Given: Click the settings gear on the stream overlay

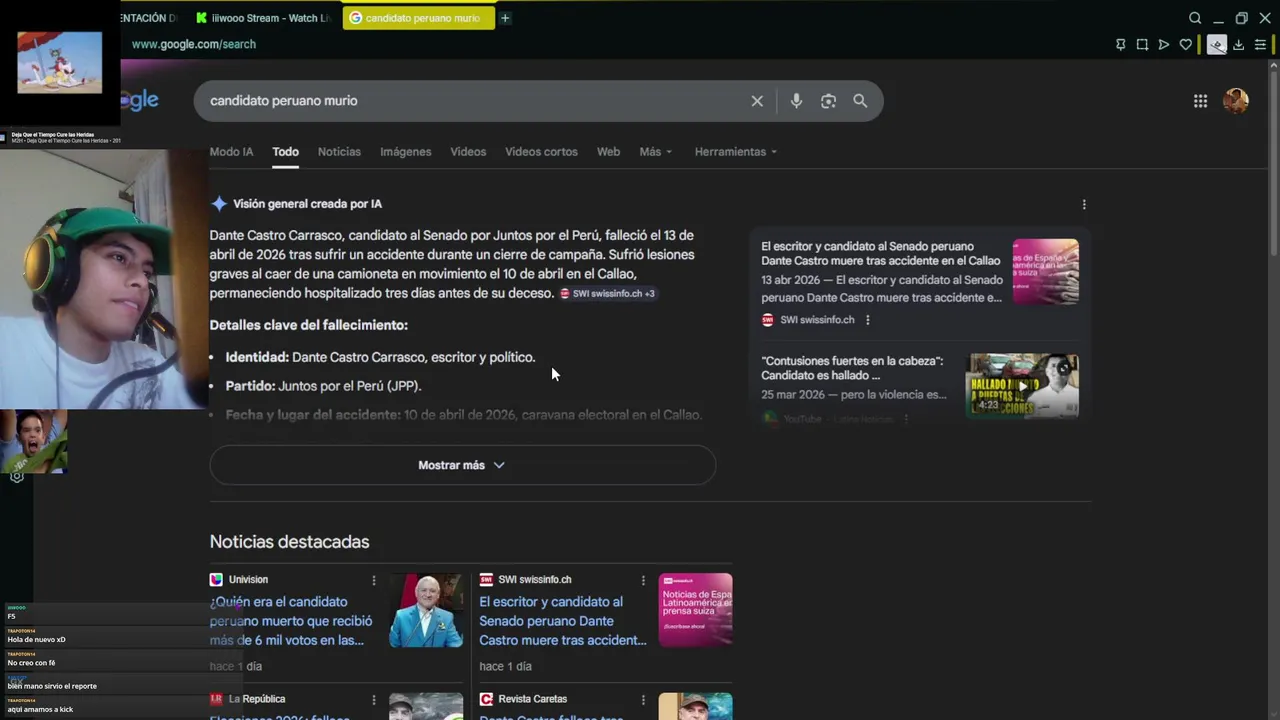Looking at the screenshot, I should [x=17, y=477].
